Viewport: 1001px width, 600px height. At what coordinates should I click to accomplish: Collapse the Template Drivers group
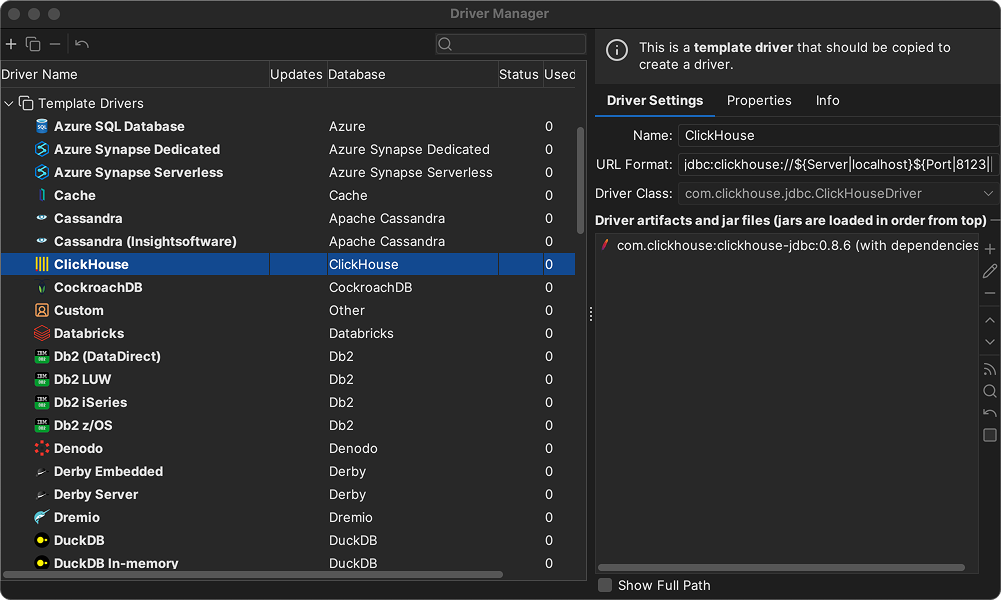[9, 103]
